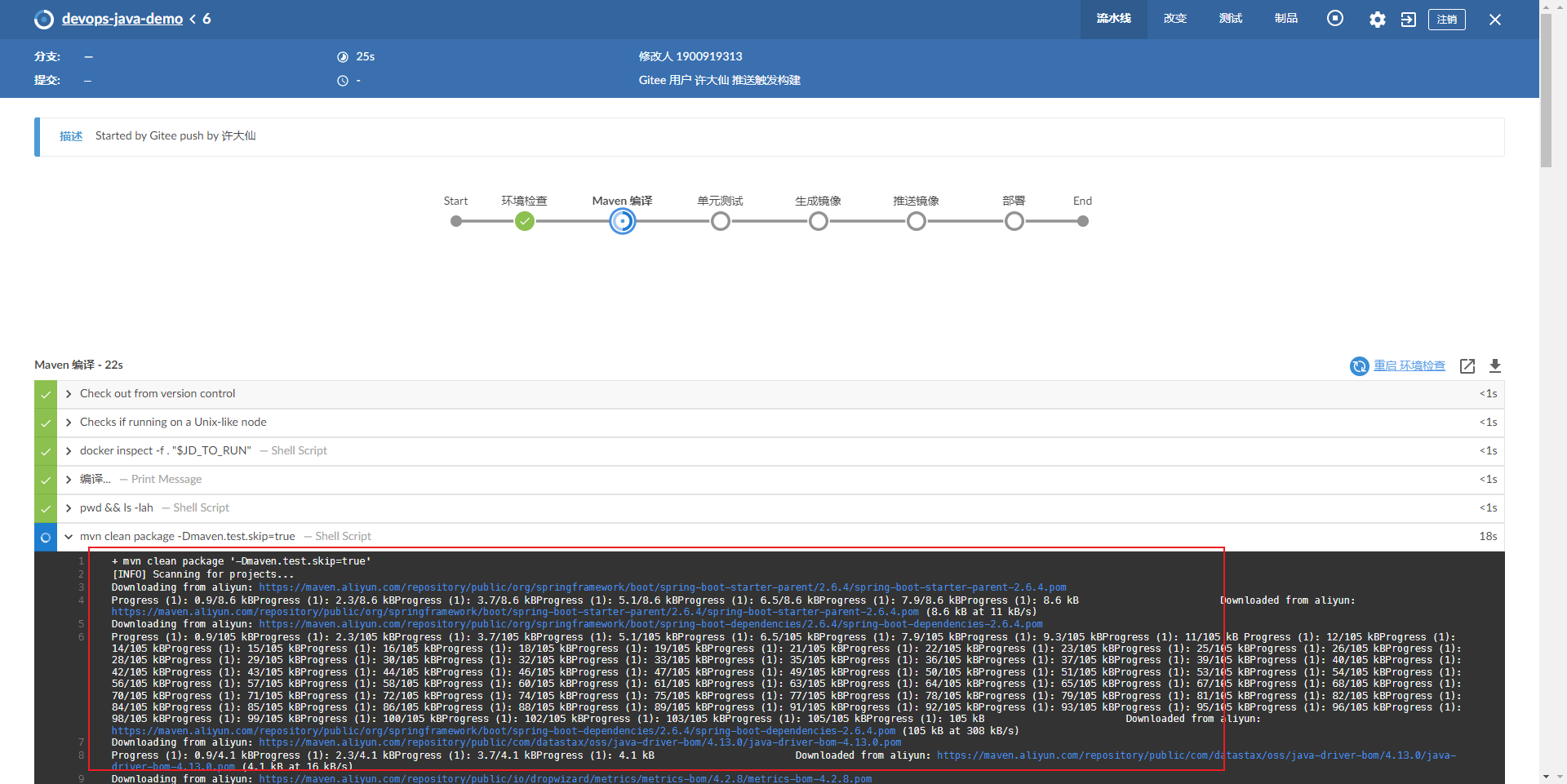1567x784 pixels.
Task: Open the 描述 description link
Action: 71,136
